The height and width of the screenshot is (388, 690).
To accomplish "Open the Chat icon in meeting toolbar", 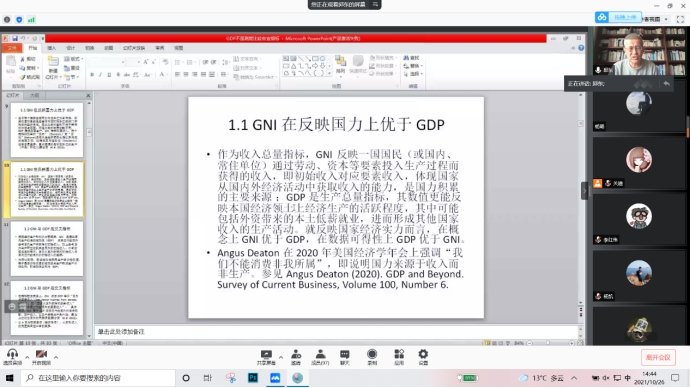I will (x=345, y=357).
